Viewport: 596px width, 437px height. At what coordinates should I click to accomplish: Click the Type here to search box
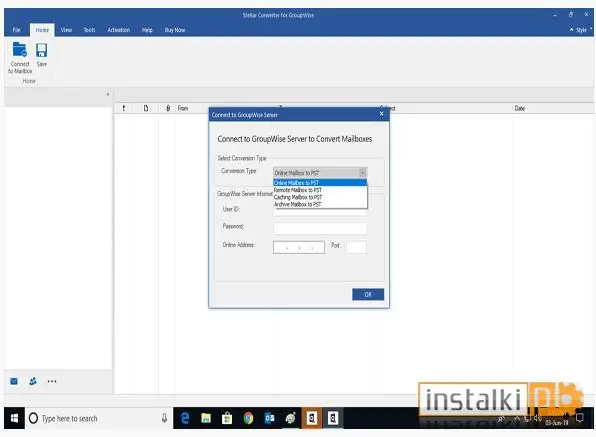(99, 418)
